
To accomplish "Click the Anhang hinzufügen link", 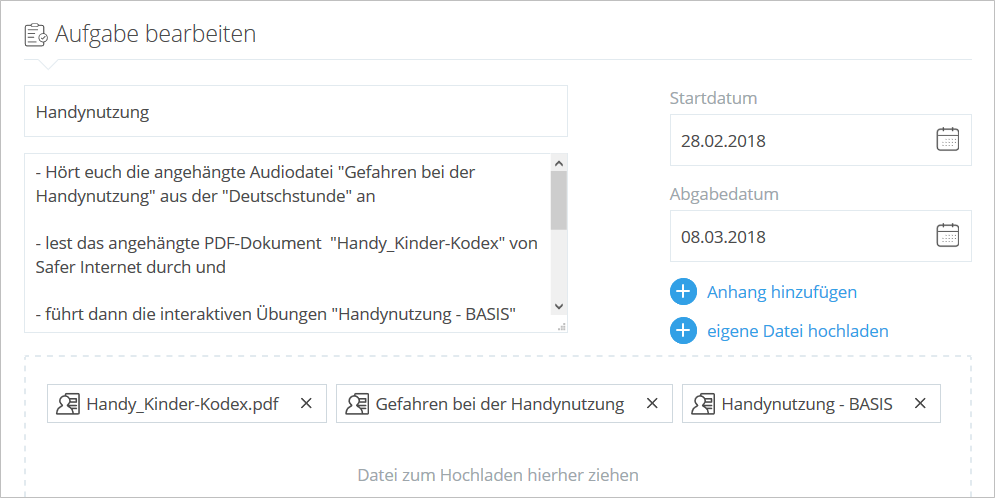I will (x=782, y=292).
